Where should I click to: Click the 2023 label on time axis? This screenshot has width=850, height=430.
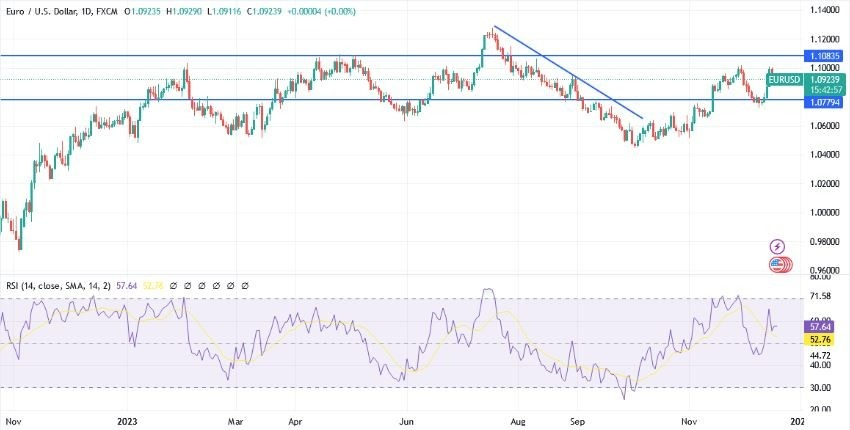coord(128,421)
